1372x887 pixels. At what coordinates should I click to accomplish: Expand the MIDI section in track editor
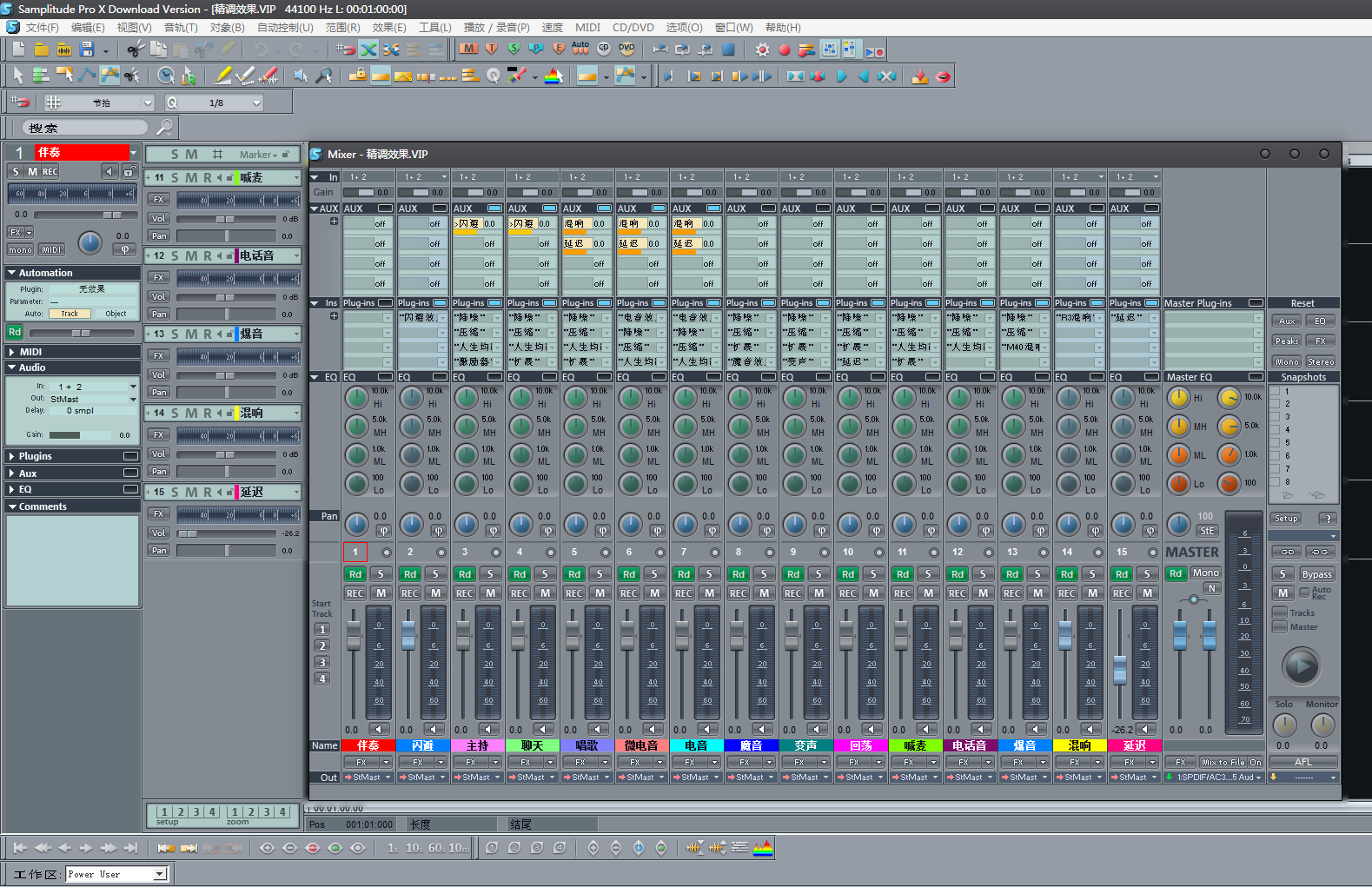pos(12,352)
